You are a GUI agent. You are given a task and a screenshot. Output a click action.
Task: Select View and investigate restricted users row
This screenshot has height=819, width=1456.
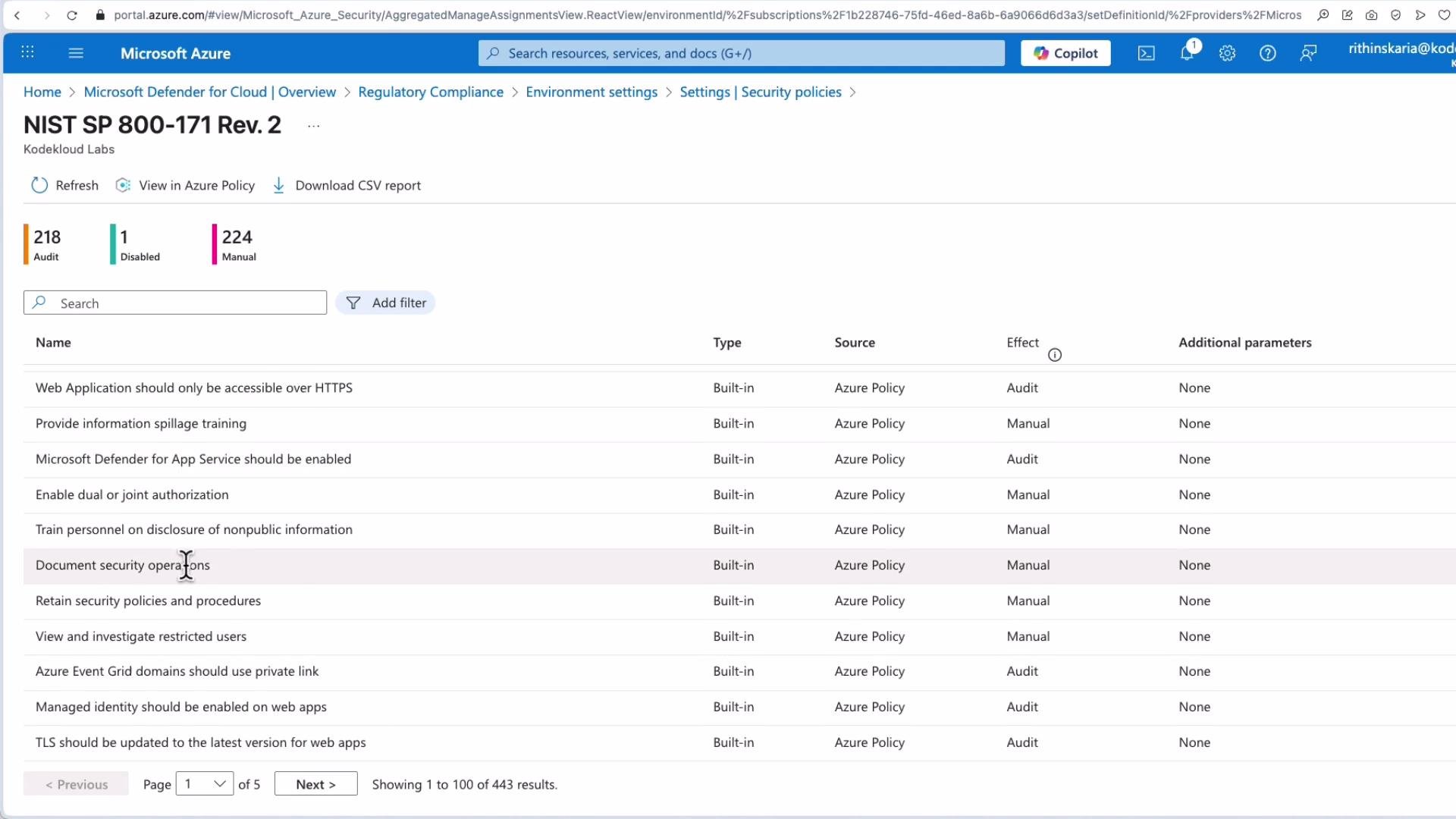pyautogui.click(x=739, y=637)
